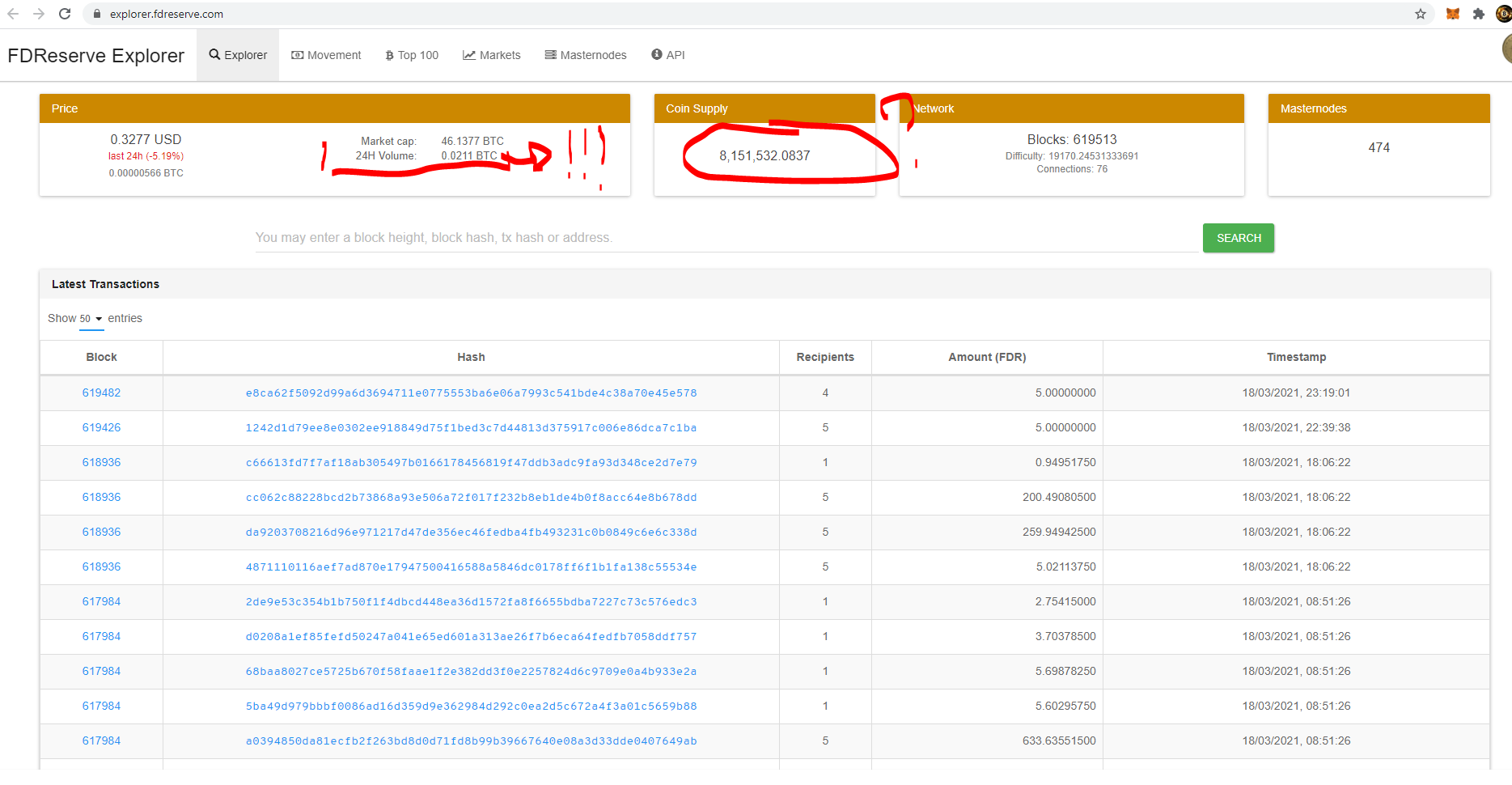
Task: Click the Blocks: 619513 text
Action: (1072, 139)
